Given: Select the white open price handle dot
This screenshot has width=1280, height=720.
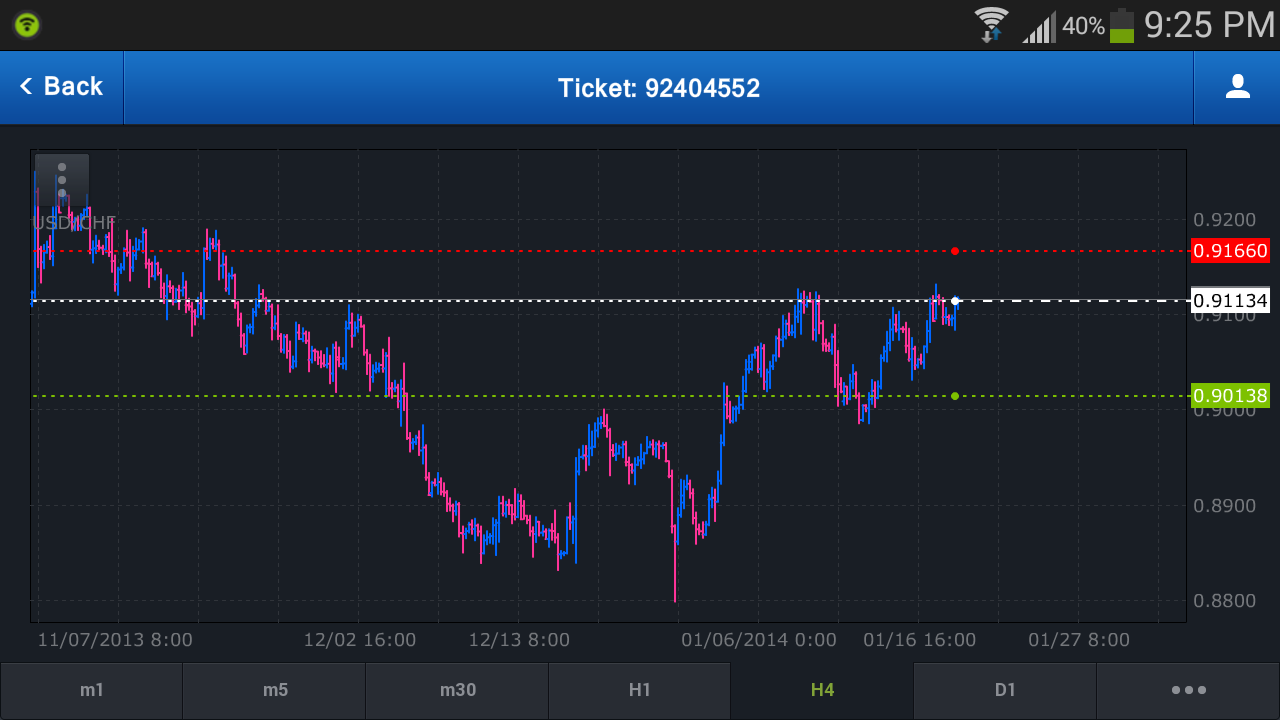Looking at the screenshot, I should click(x=955, y=300).
